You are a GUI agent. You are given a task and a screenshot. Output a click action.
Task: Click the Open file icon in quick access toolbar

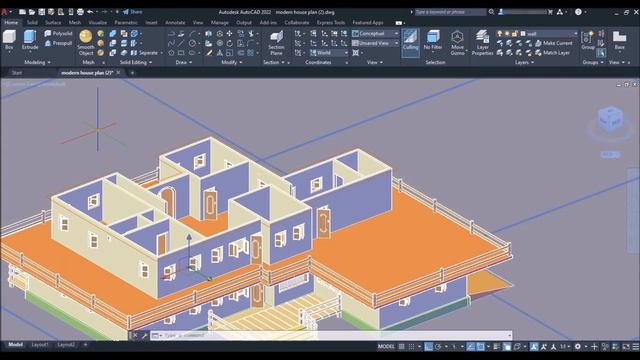(x=32, y=12)
